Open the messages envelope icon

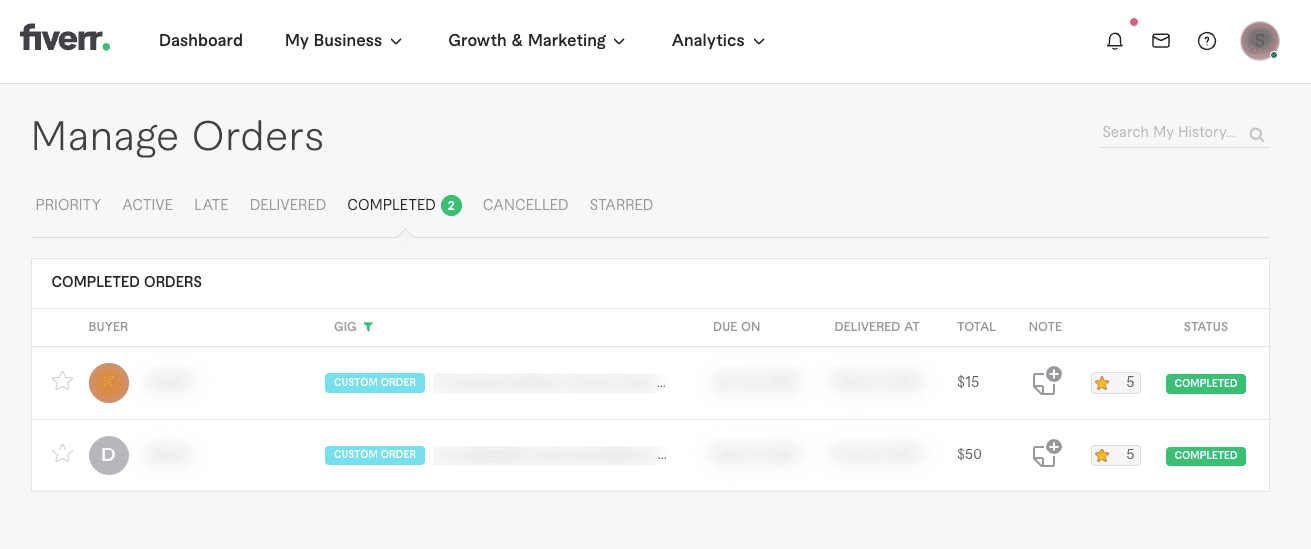[1161, 41]
